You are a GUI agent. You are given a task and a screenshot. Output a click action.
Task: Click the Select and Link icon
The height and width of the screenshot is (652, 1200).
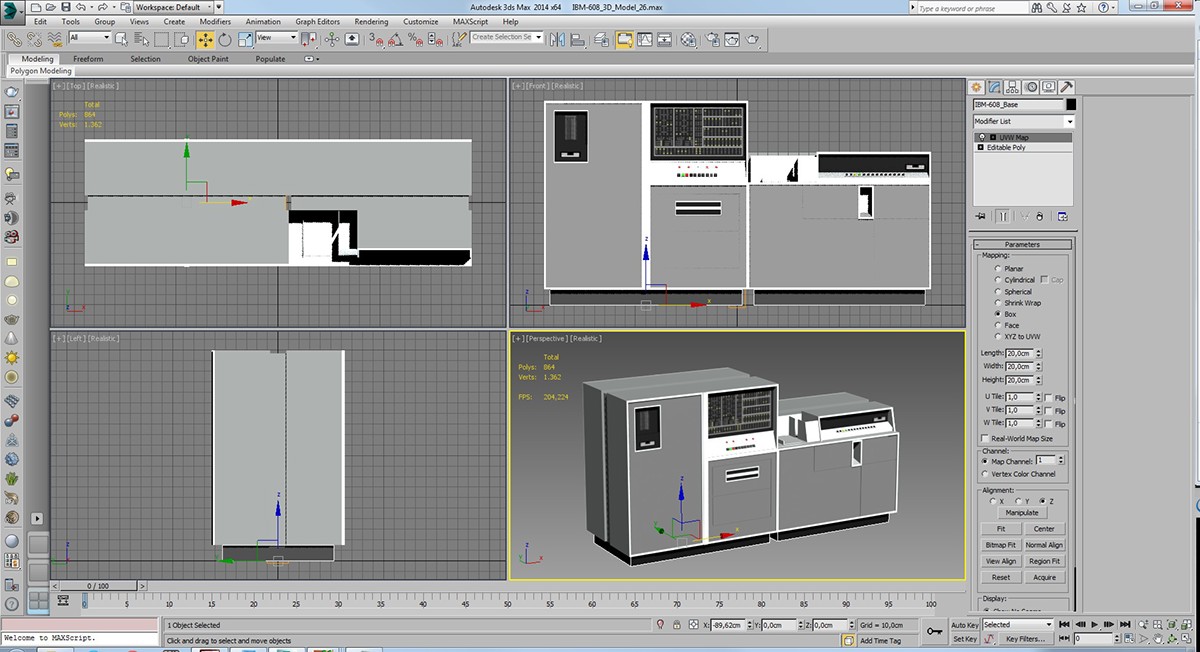point(13,39)
